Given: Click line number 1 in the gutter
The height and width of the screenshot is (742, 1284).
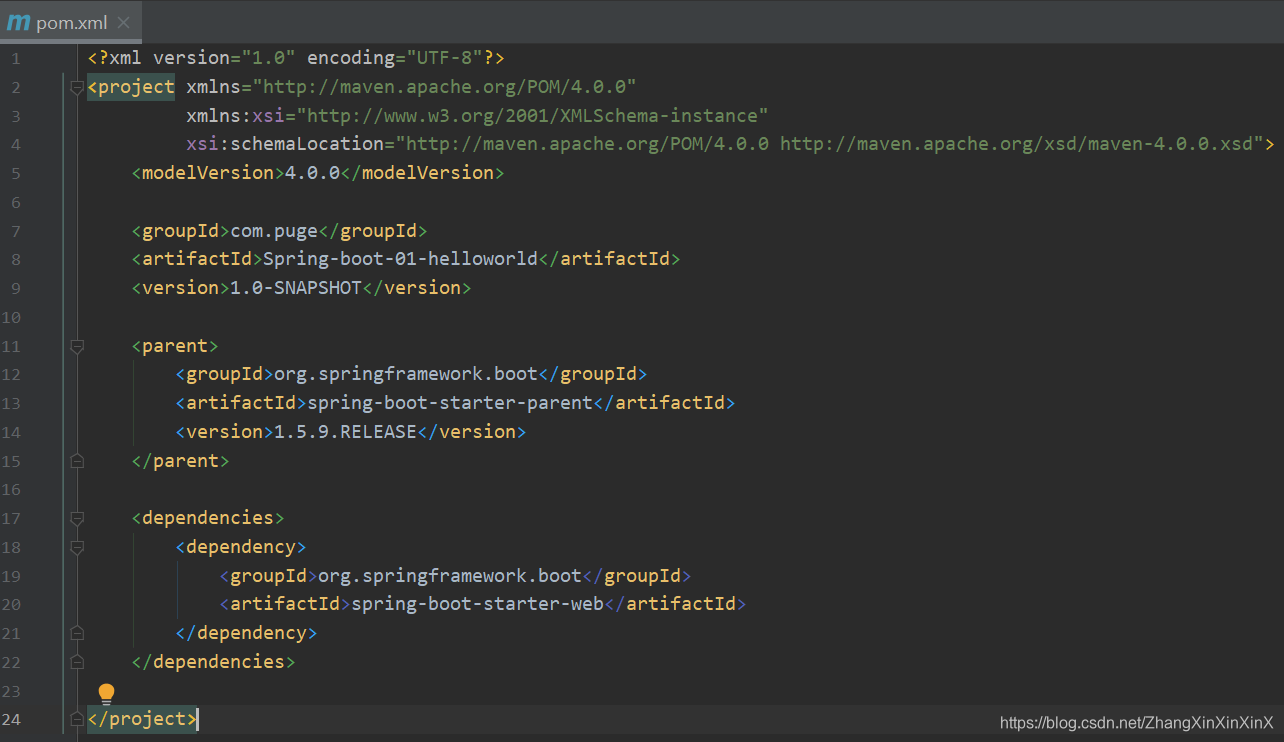Looking at the screenshot, I should 15,58.
